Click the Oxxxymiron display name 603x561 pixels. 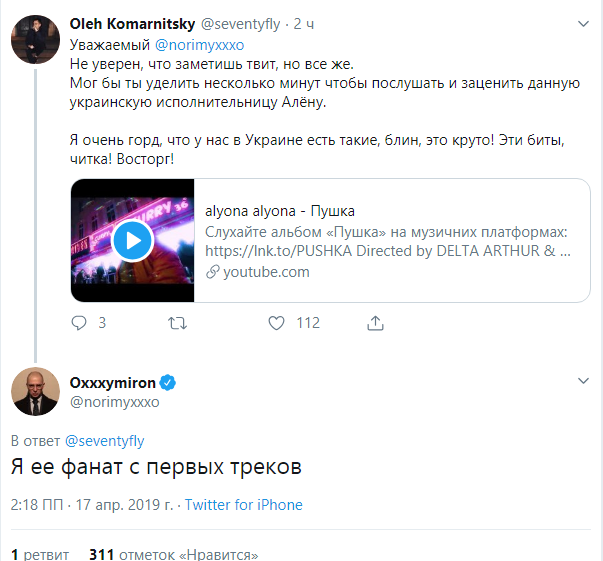pyautogui.click(x=113, y=382)
